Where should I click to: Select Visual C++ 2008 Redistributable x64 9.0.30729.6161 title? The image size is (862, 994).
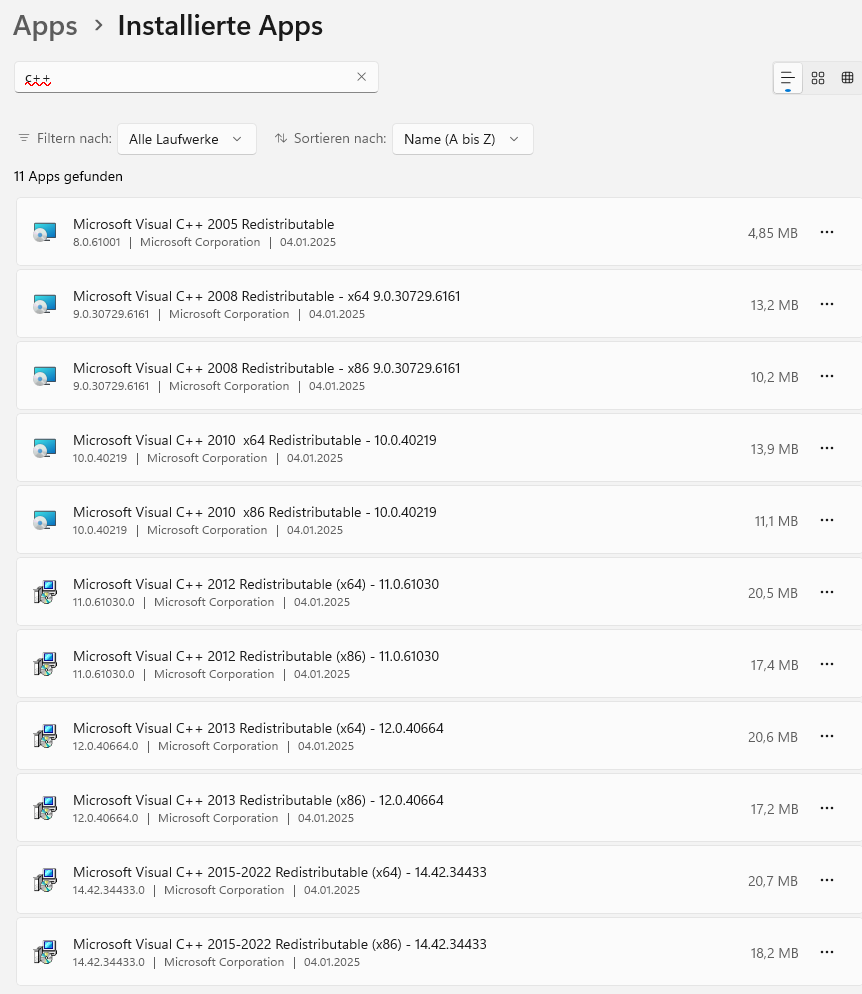(x=266, y=296)
